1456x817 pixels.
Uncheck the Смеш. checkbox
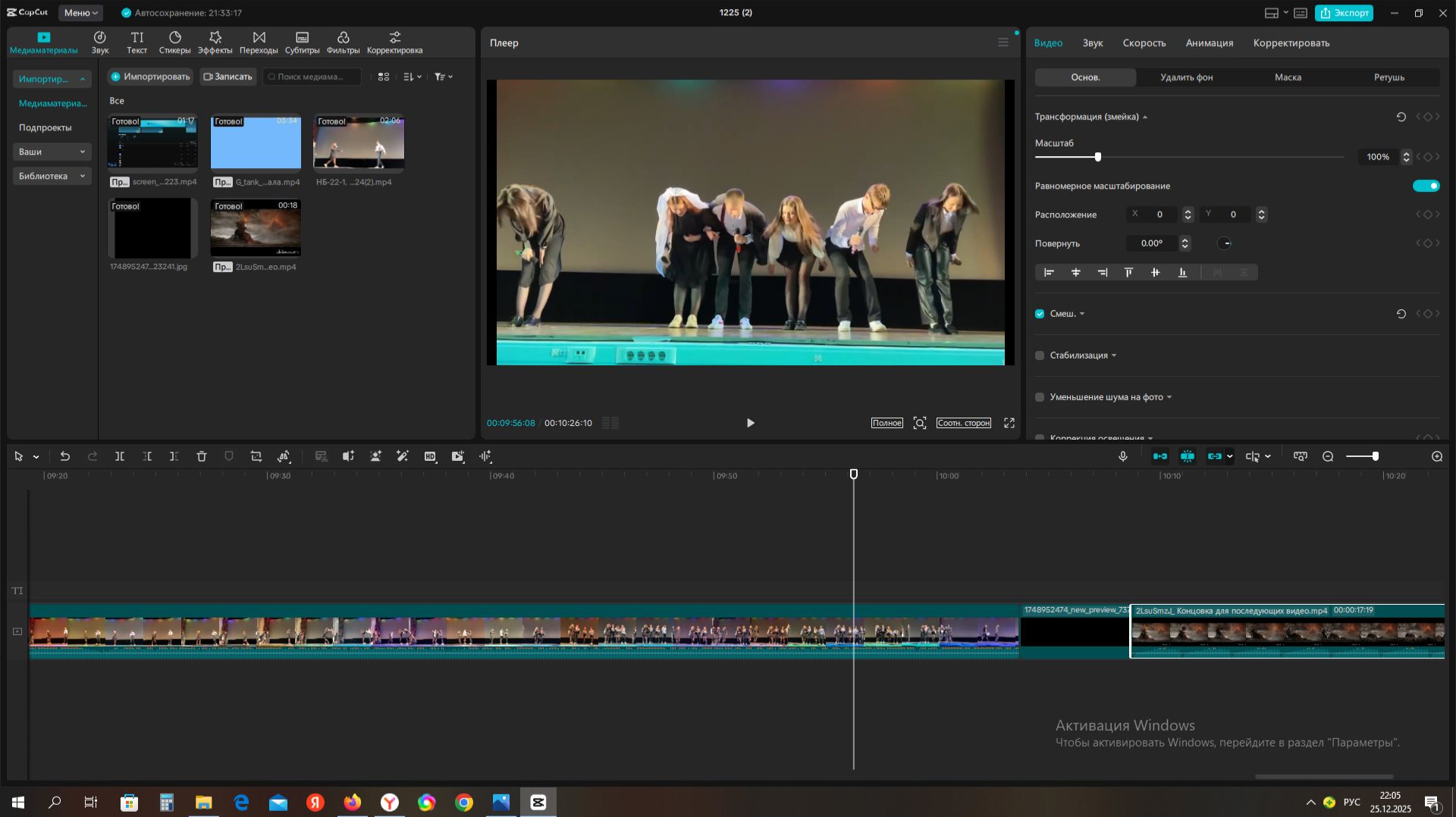[x=1040, y=314]
